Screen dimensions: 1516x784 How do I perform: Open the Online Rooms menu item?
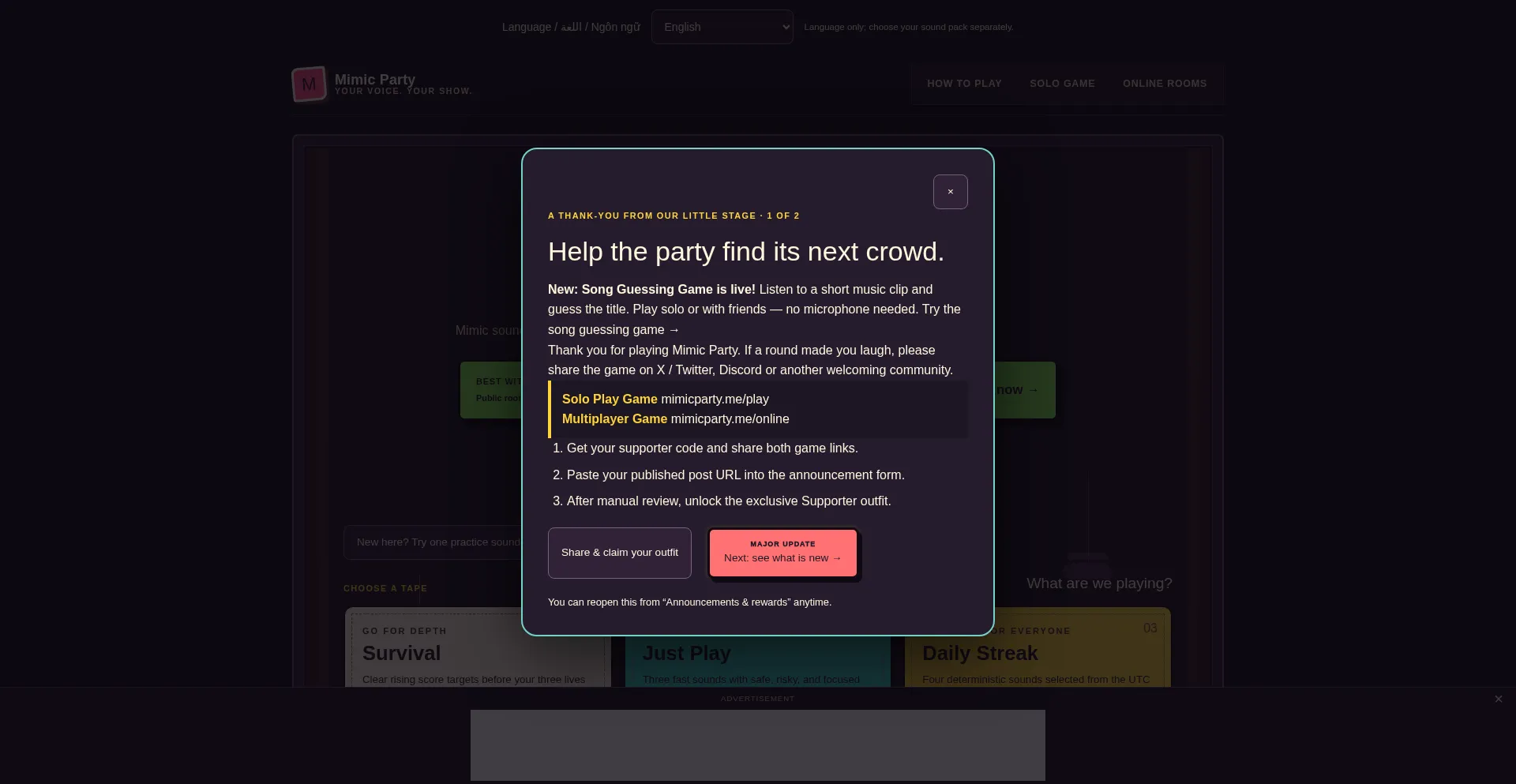[x=1165, y=84]
